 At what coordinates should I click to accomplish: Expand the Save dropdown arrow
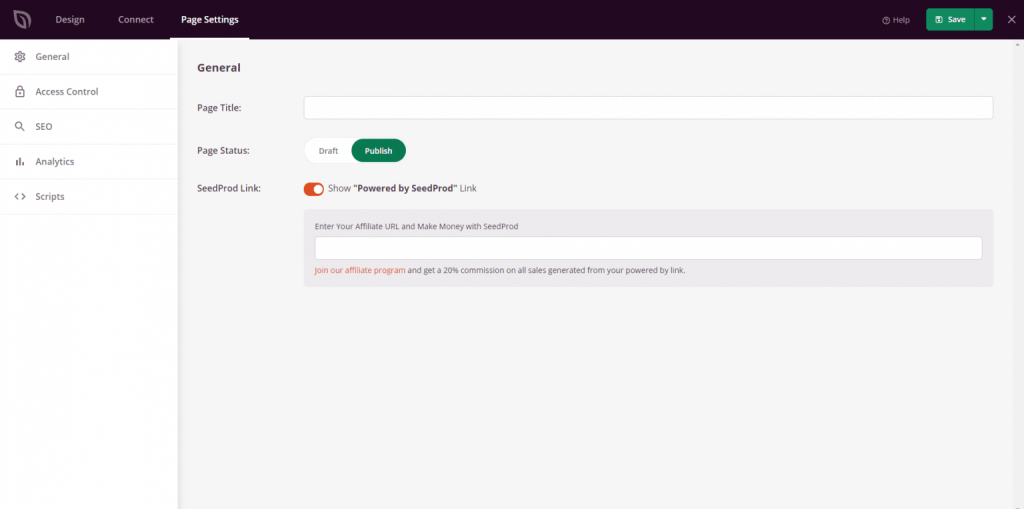[984, 20]
